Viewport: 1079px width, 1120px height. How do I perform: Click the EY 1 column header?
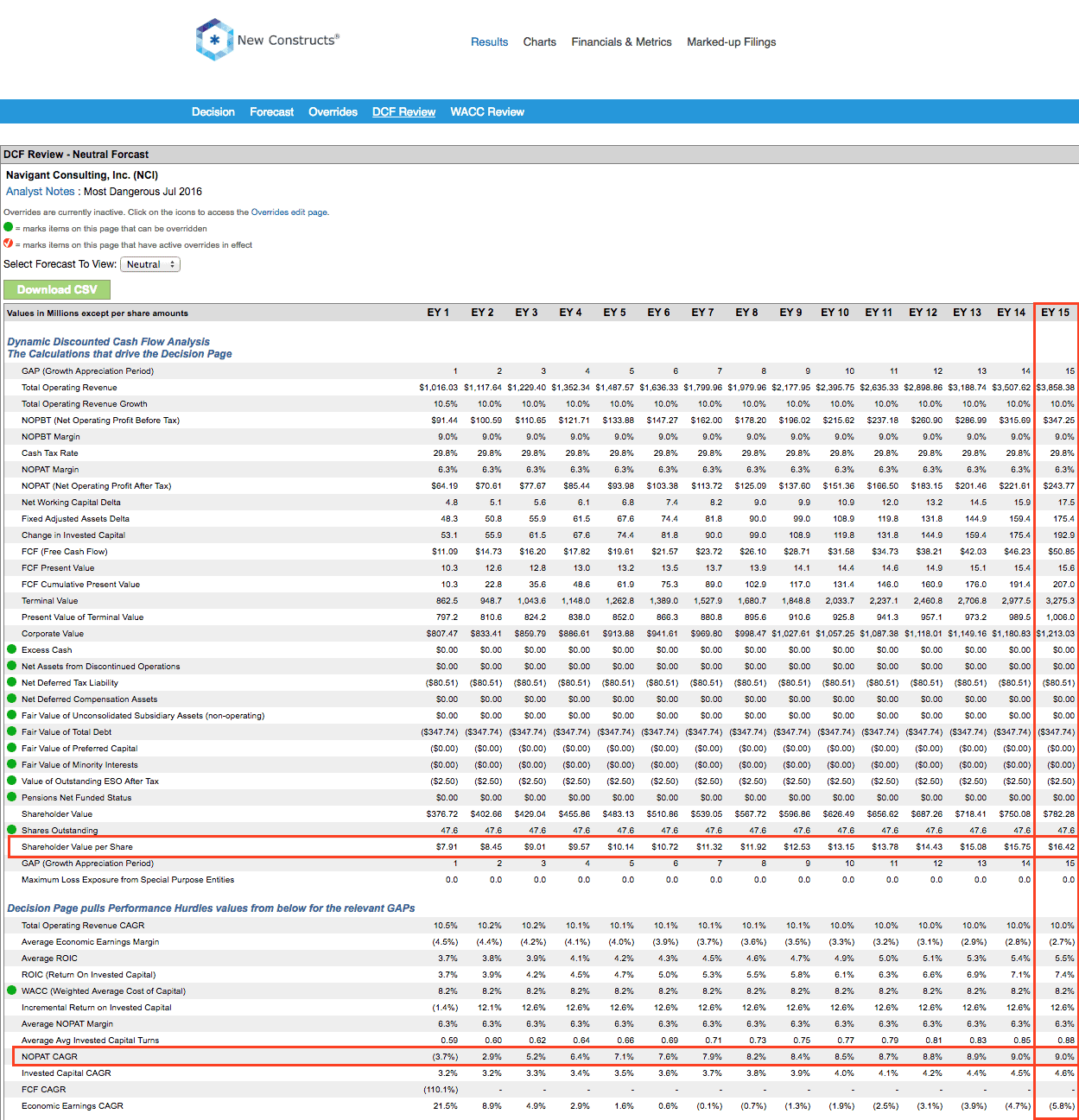click(438, 313)
